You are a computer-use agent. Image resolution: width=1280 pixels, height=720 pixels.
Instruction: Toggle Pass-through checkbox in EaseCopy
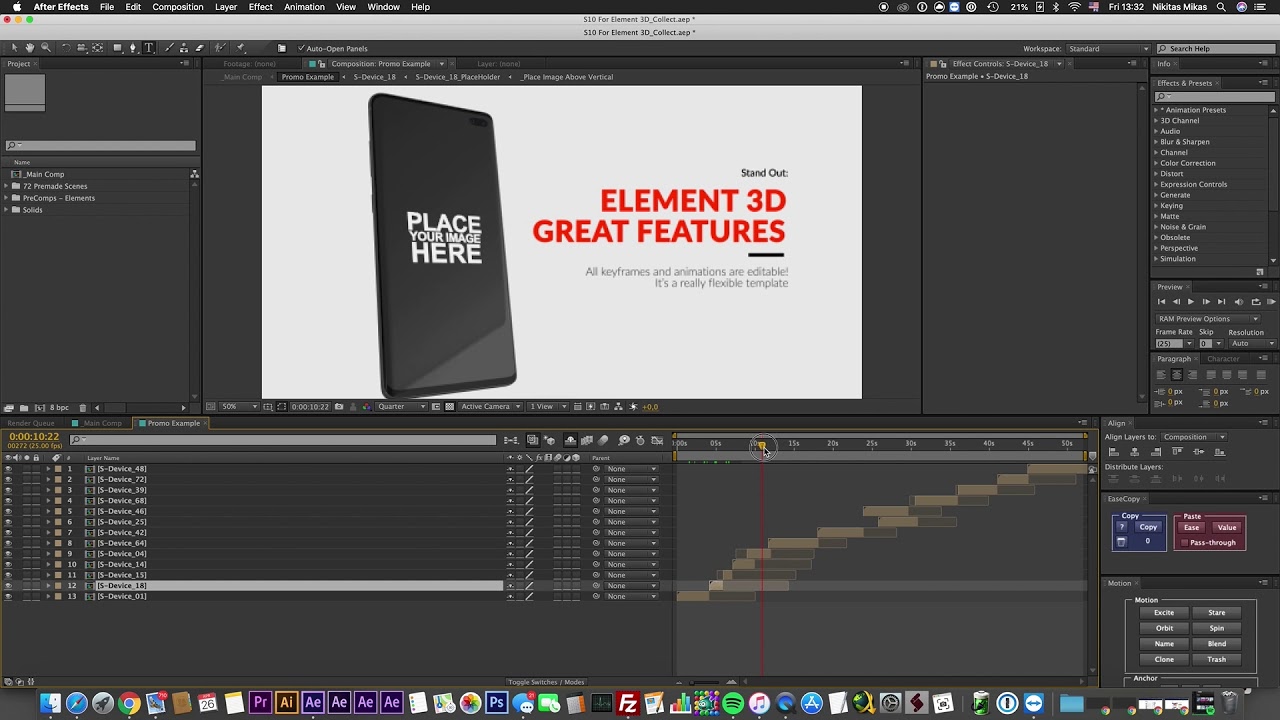[1185, 543]
